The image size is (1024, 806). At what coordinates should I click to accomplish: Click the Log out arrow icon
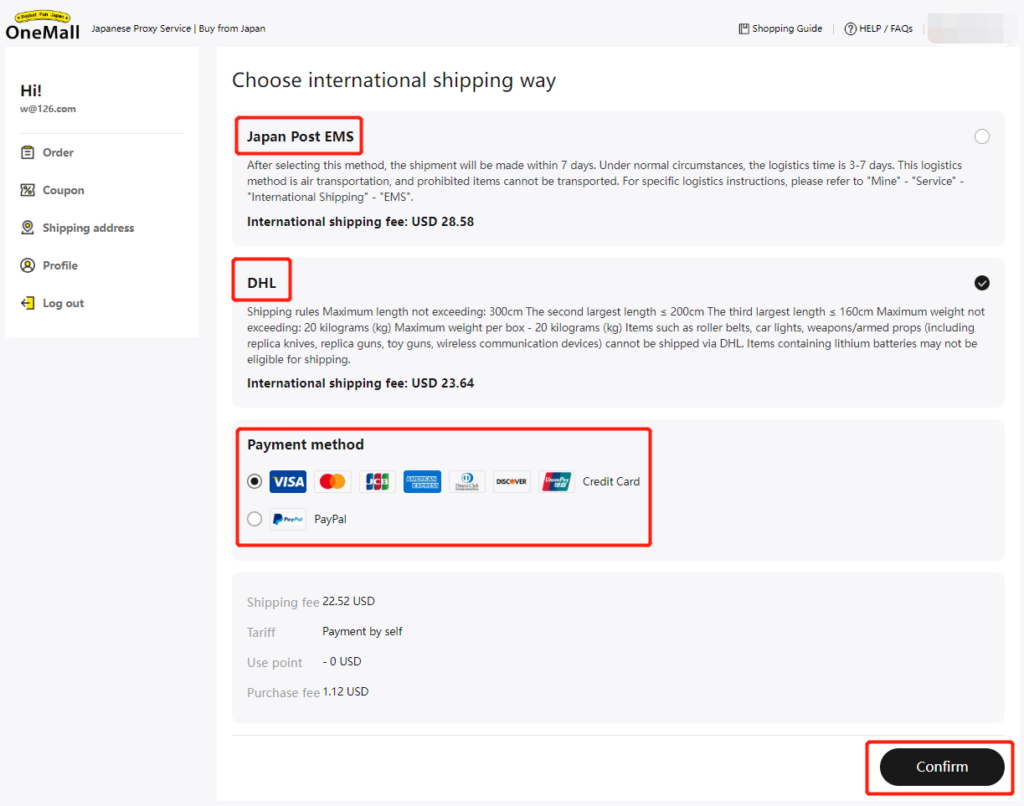[27, 303]
